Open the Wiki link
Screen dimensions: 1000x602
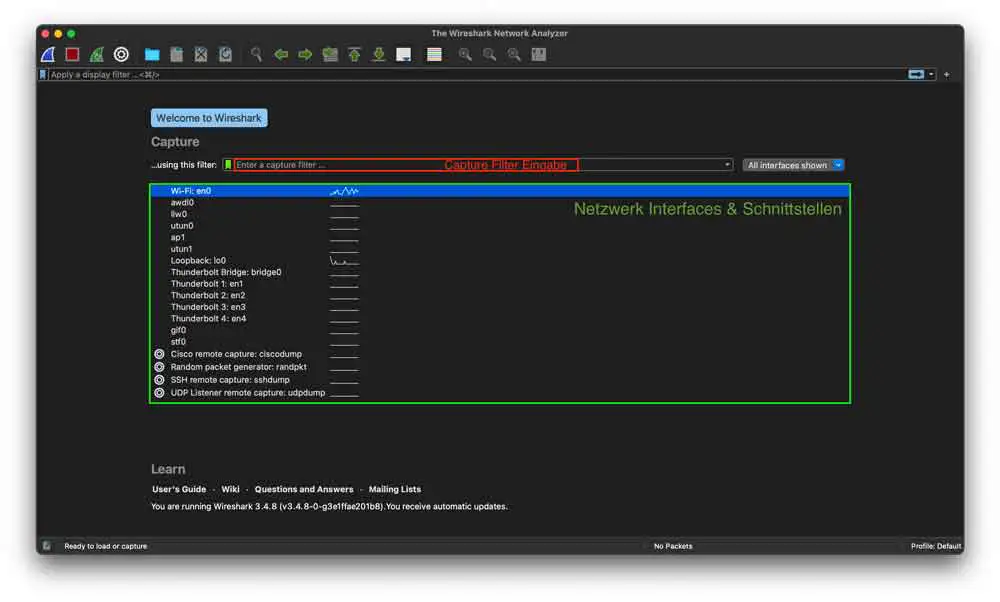230,489
